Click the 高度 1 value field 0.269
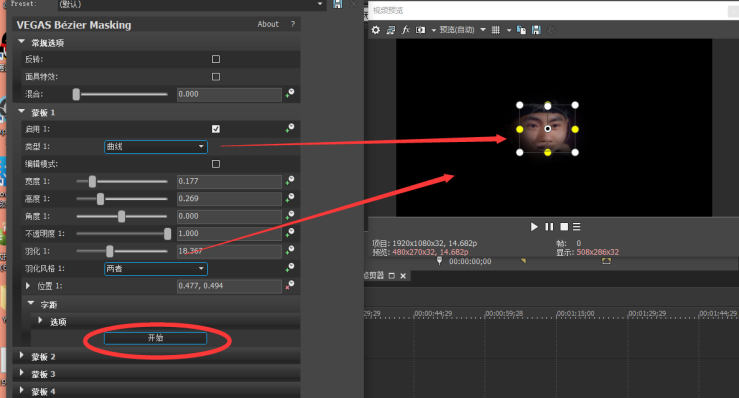 pyautogui.click(x=229, y=199)
